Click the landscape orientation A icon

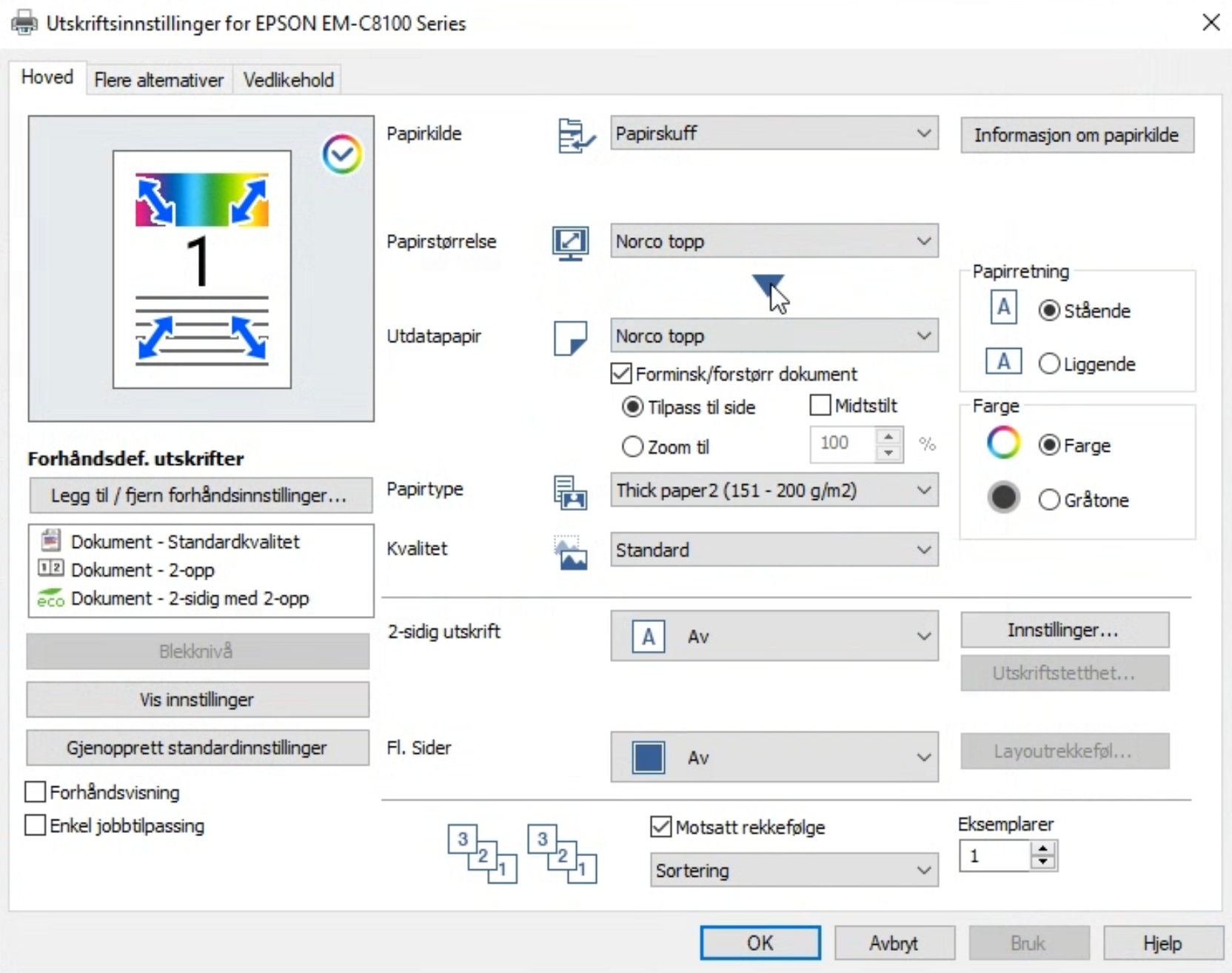[1003, 361]
